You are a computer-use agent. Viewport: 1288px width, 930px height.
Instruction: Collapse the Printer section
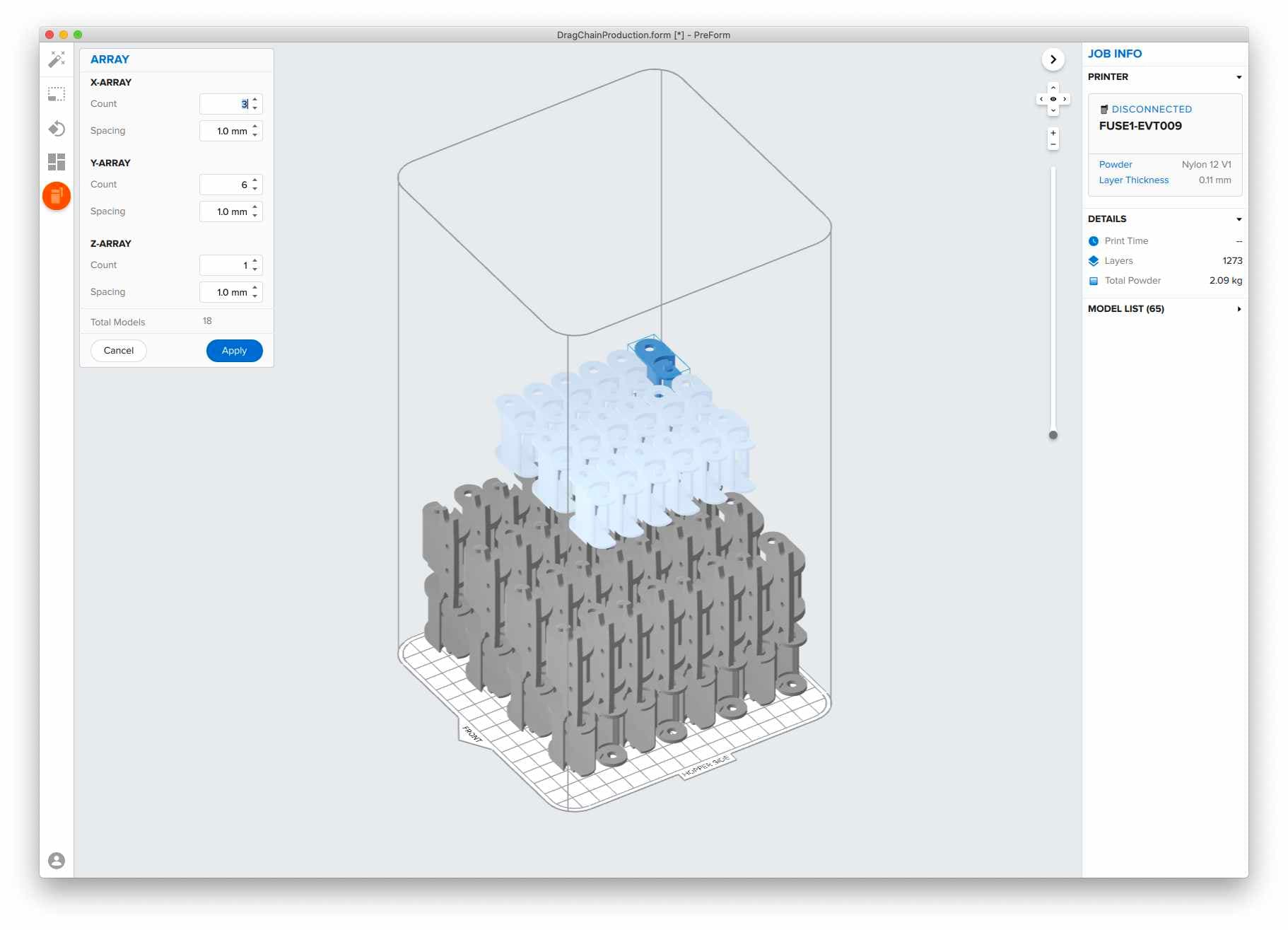pos(1238,77)
